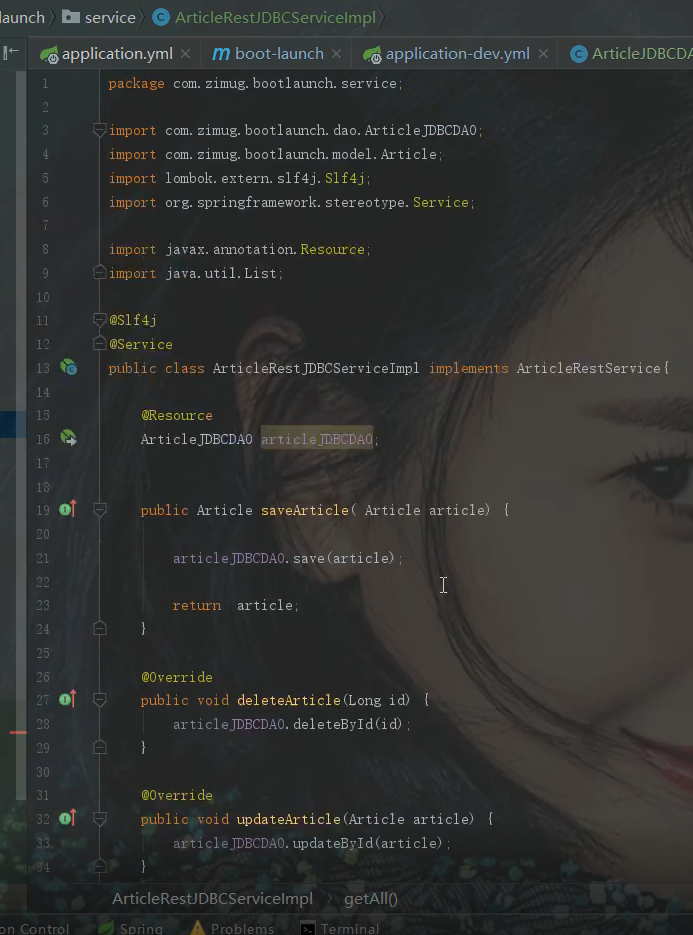693x935 pixels.
Task: Click the red change marker beside line 28
Action: (18, 732)
